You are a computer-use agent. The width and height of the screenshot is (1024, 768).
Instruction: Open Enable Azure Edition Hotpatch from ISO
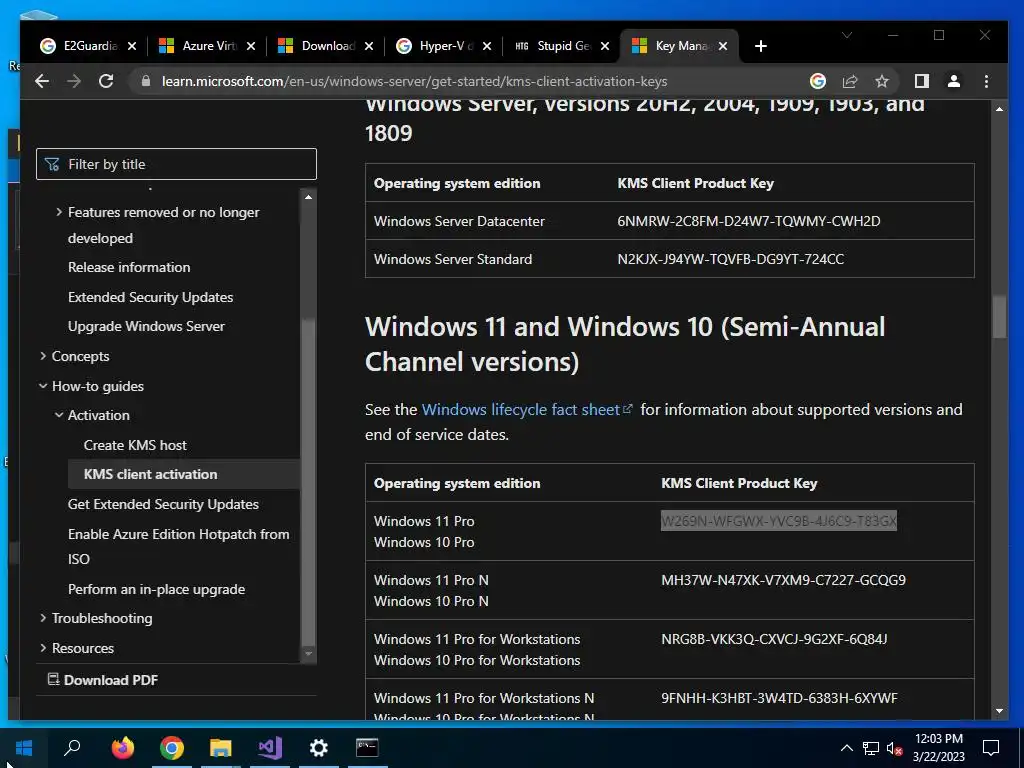click(x=178, y=546)
